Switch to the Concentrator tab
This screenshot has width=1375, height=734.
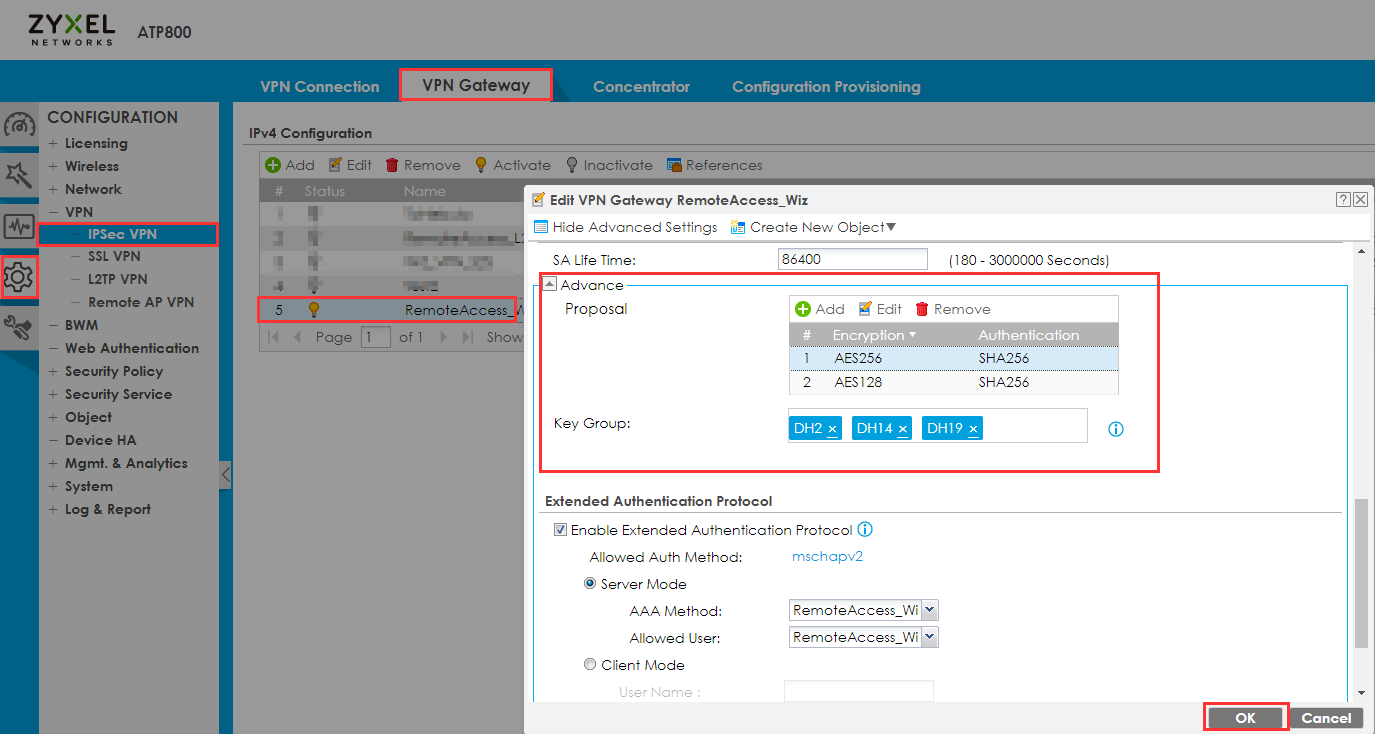coord(641,86)
